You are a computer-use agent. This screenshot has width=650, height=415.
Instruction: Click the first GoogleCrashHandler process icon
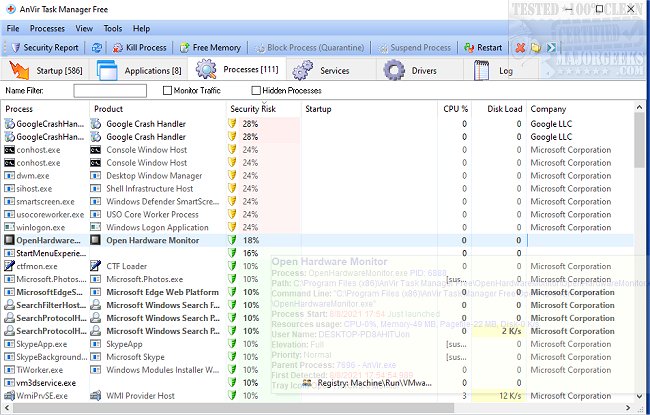9,124
